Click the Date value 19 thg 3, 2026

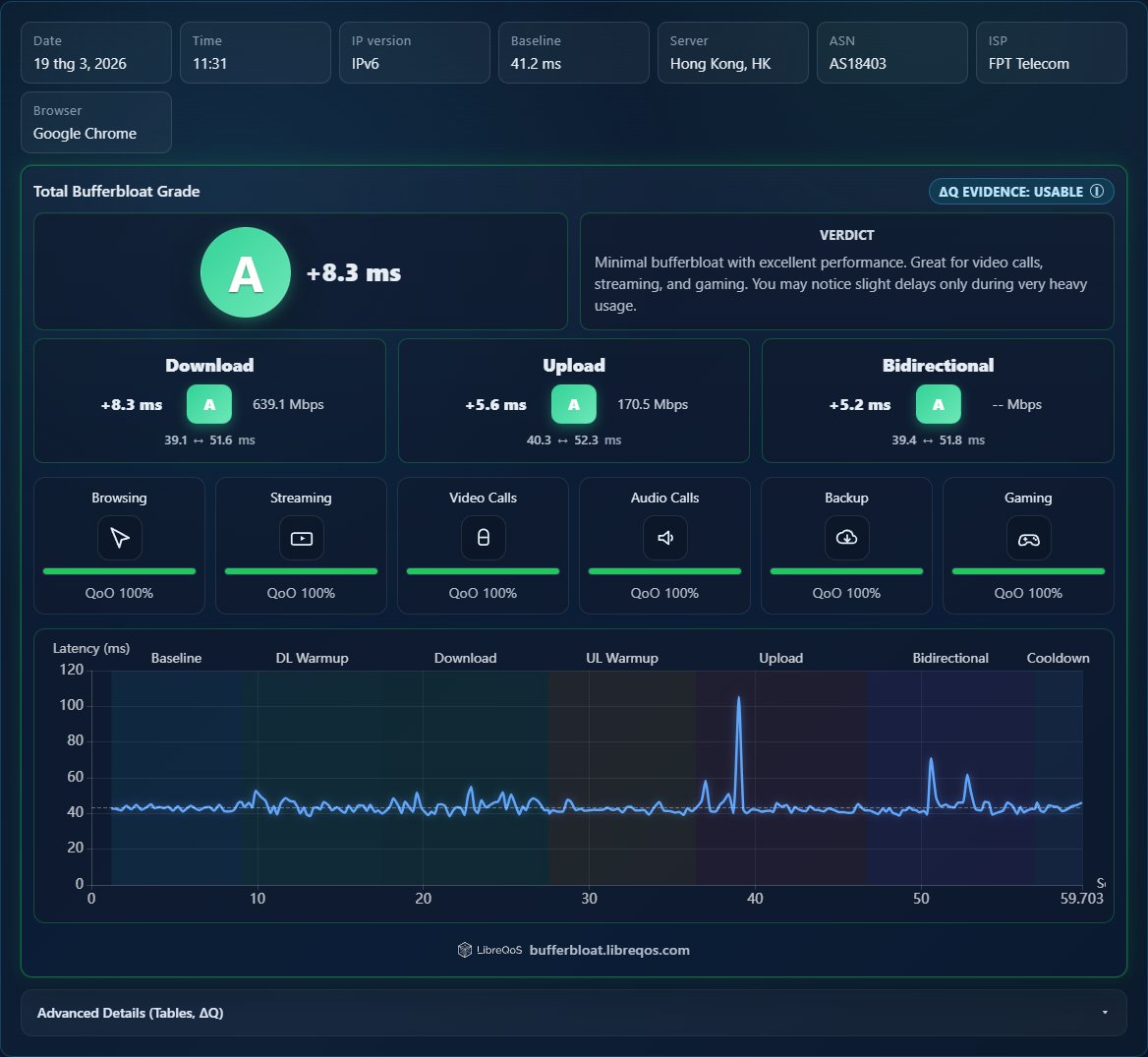[x=80, y=64]
